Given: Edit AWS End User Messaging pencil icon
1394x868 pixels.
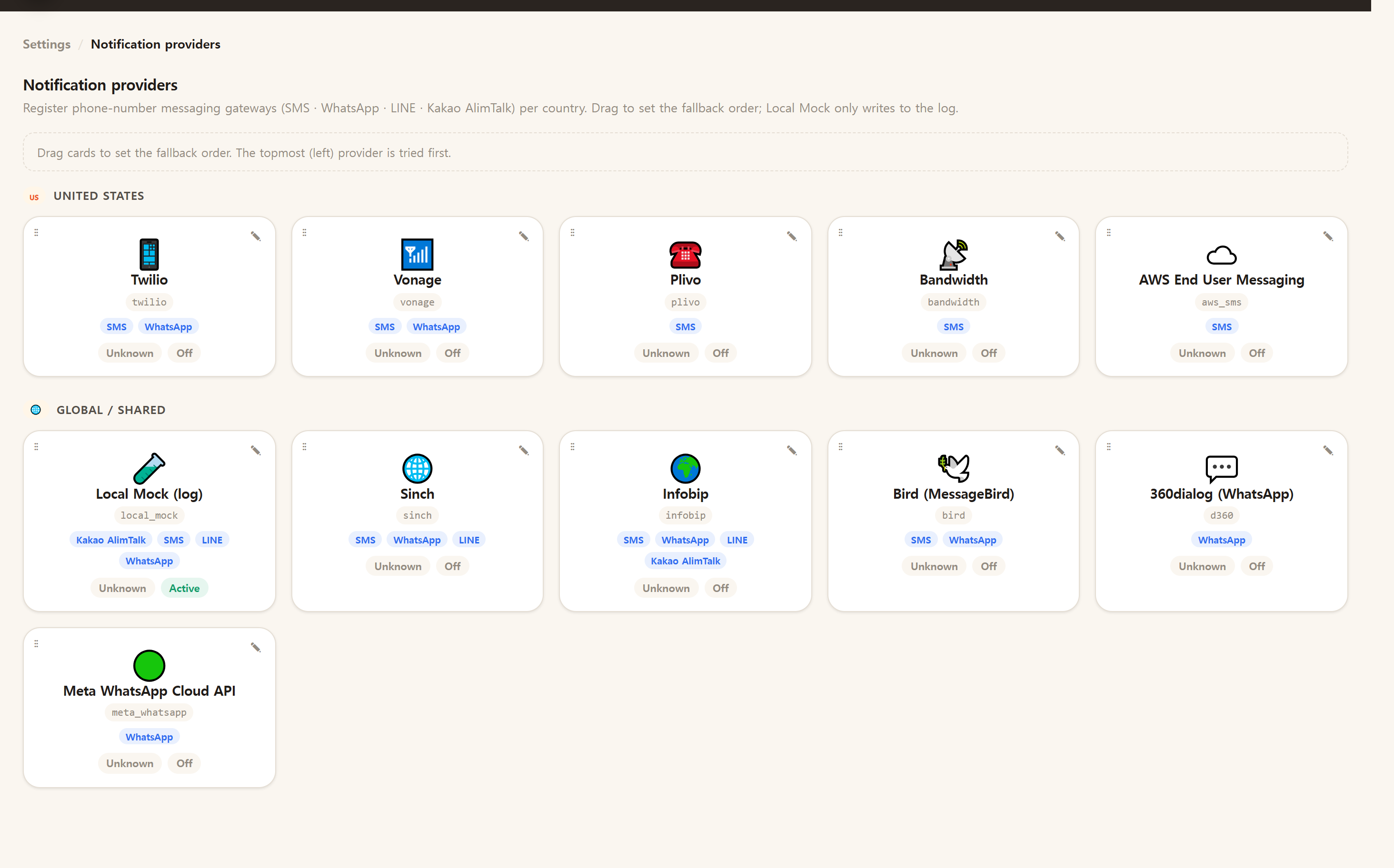Looking at the screenshot, I should pos(1328,237).
